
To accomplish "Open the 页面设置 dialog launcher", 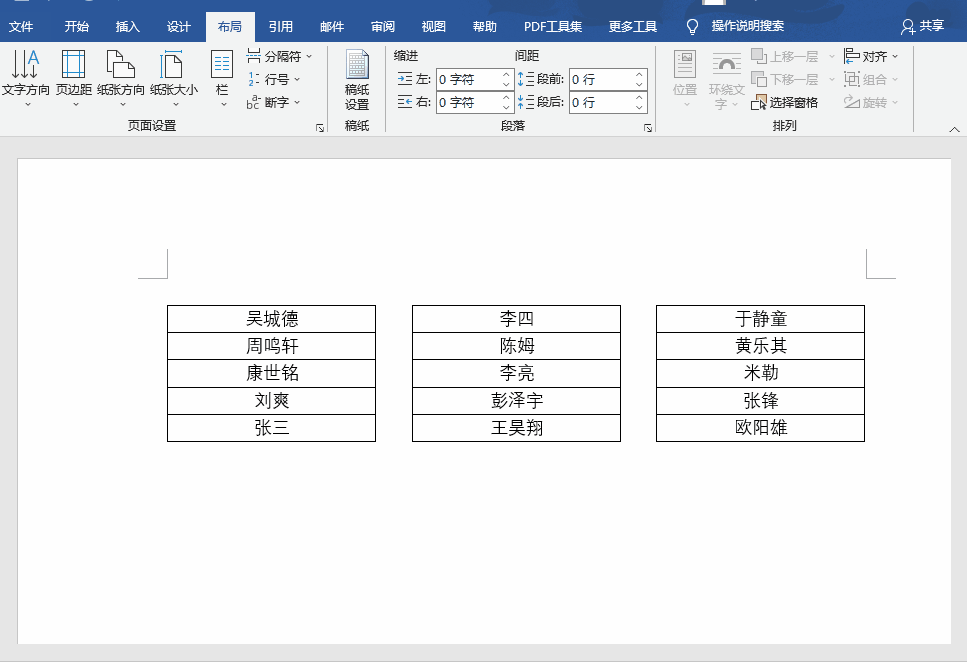I will (x=318, y=127).
